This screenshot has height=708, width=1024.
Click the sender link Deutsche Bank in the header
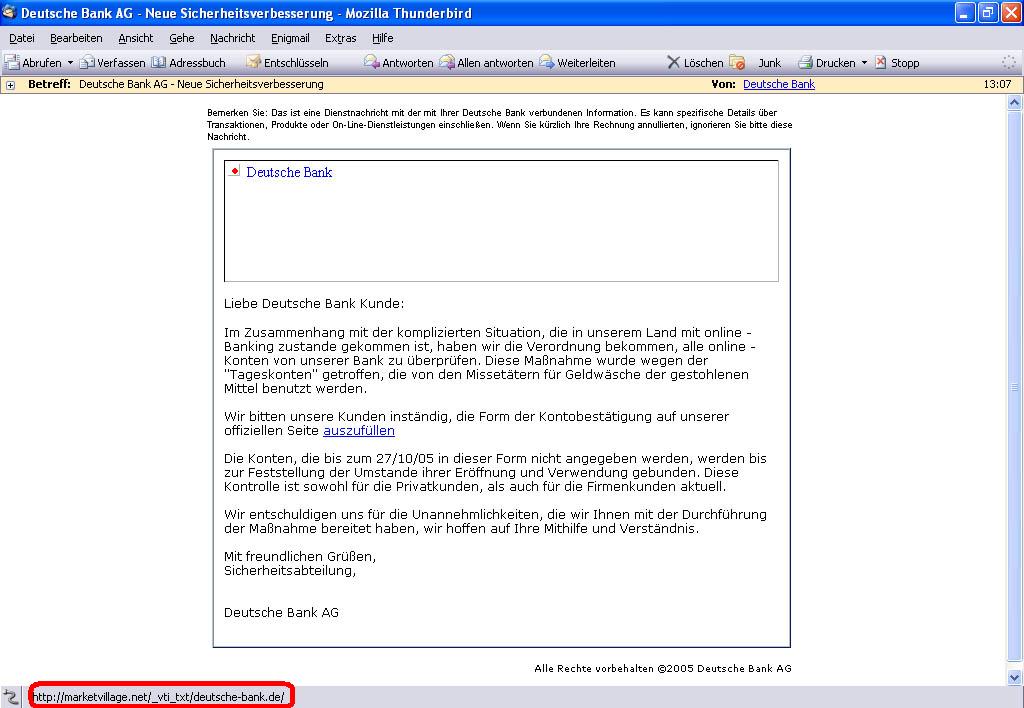(779, 84)
